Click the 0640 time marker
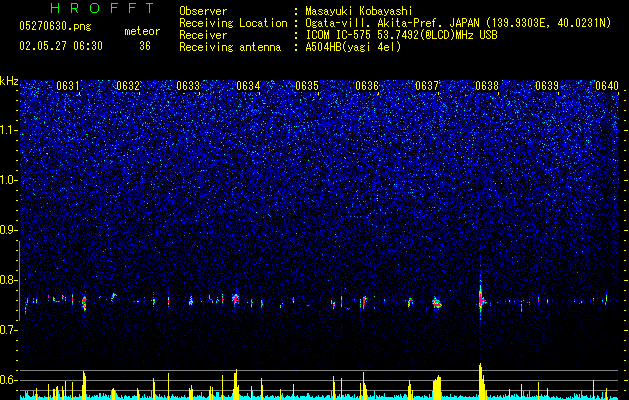This screenshot has width=629, height=400. (x=607, y=86)
